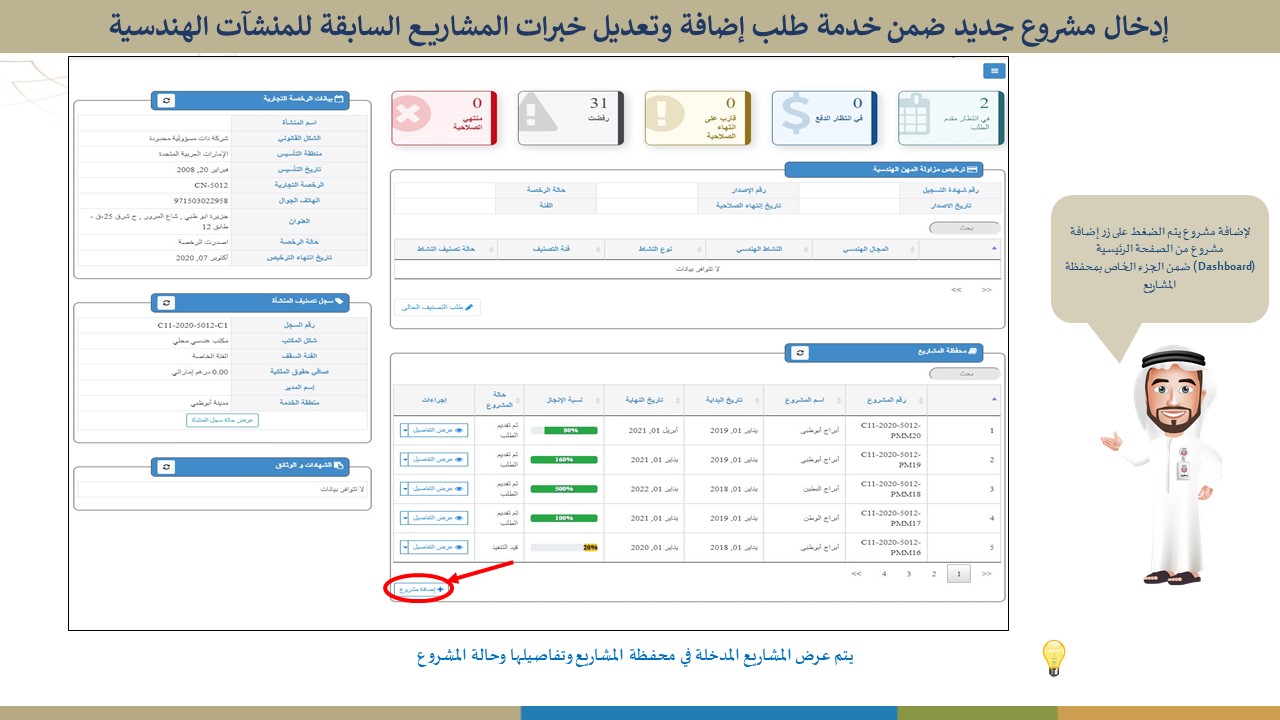Refresh the certificates and documents panel
The image size is (1280, 720).
166,466
